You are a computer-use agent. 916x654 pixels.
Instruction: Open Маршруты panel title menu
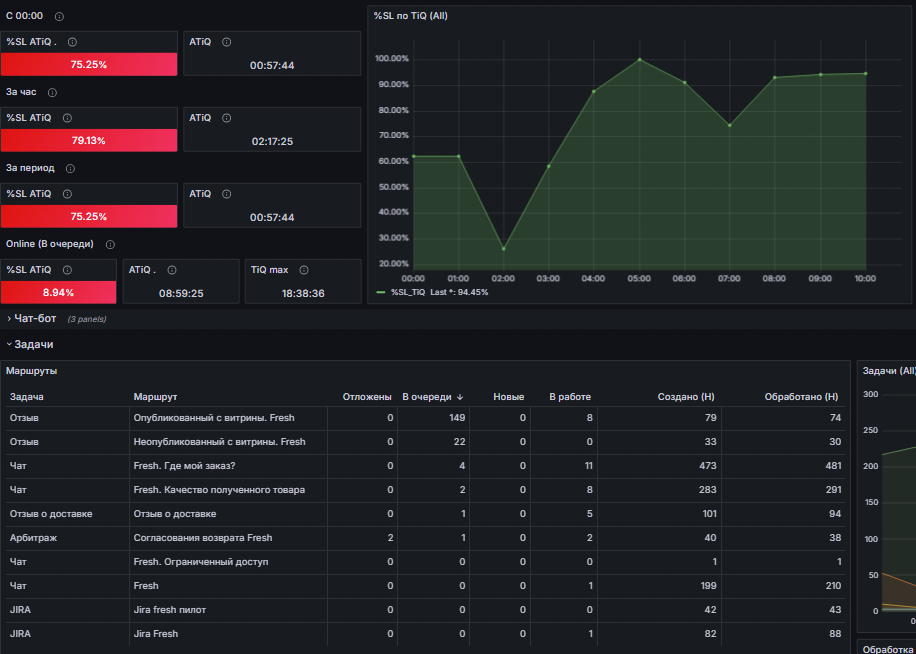32,371
